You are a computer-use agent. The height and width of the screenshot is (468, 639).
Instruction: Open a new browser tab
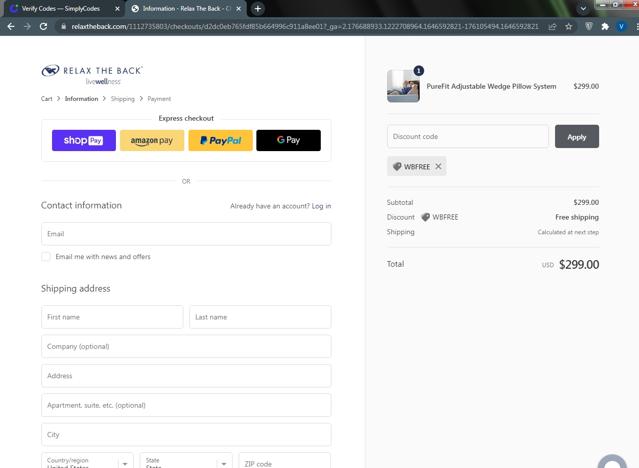coord(258,9)
